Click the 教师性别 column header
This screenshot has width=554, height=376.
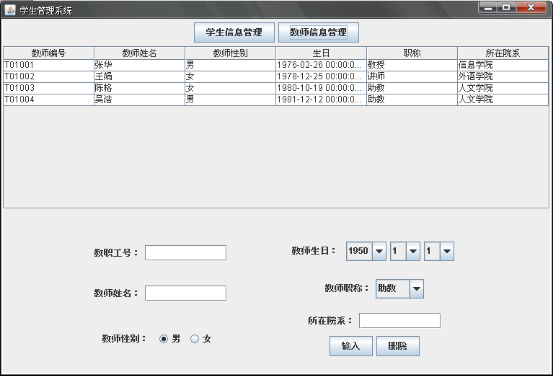click(230, 53)
